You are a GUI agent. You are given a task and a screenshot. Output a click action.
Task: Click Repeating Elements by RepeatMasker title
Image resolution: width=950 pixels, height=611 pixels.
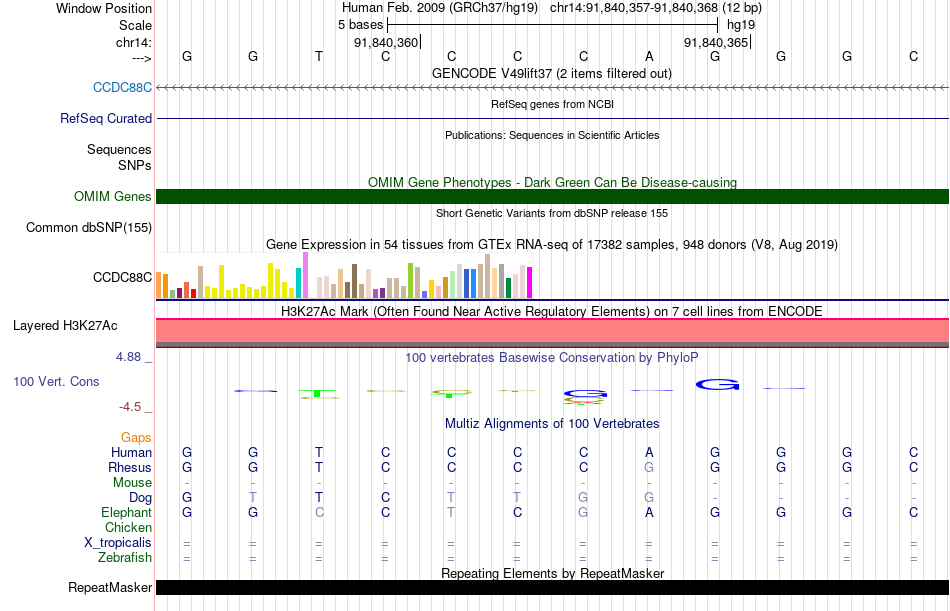553,573
